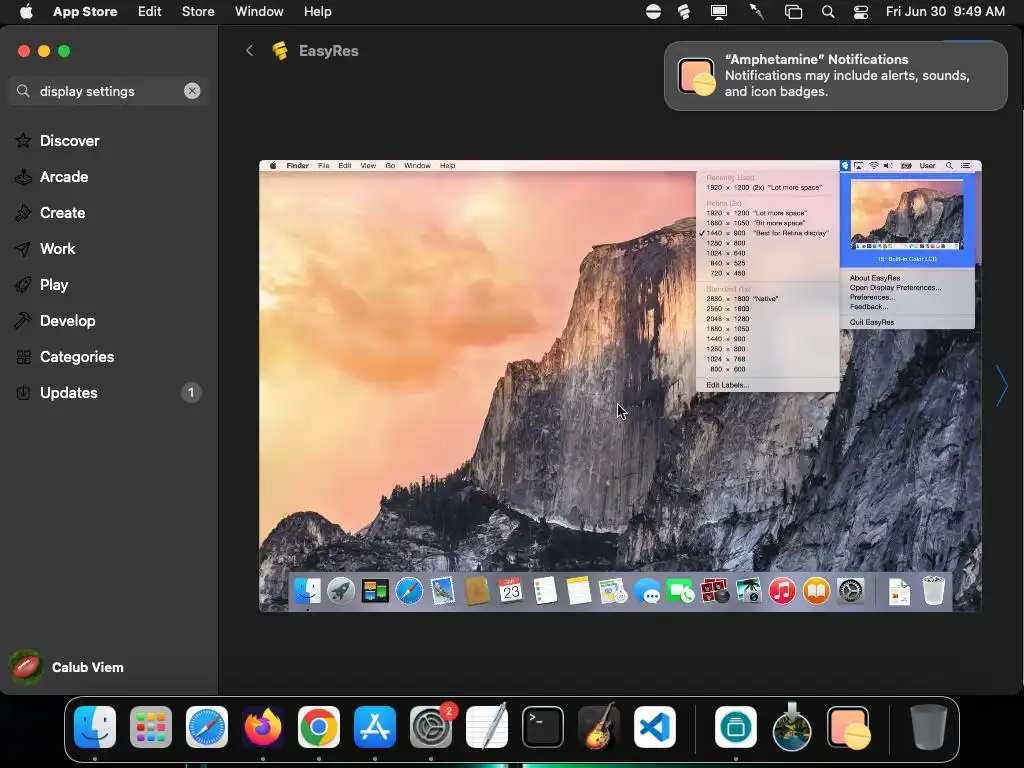Open the Calub Viem account profile
The width and height of the screenshot is (1024, 768).
[67, 667]
